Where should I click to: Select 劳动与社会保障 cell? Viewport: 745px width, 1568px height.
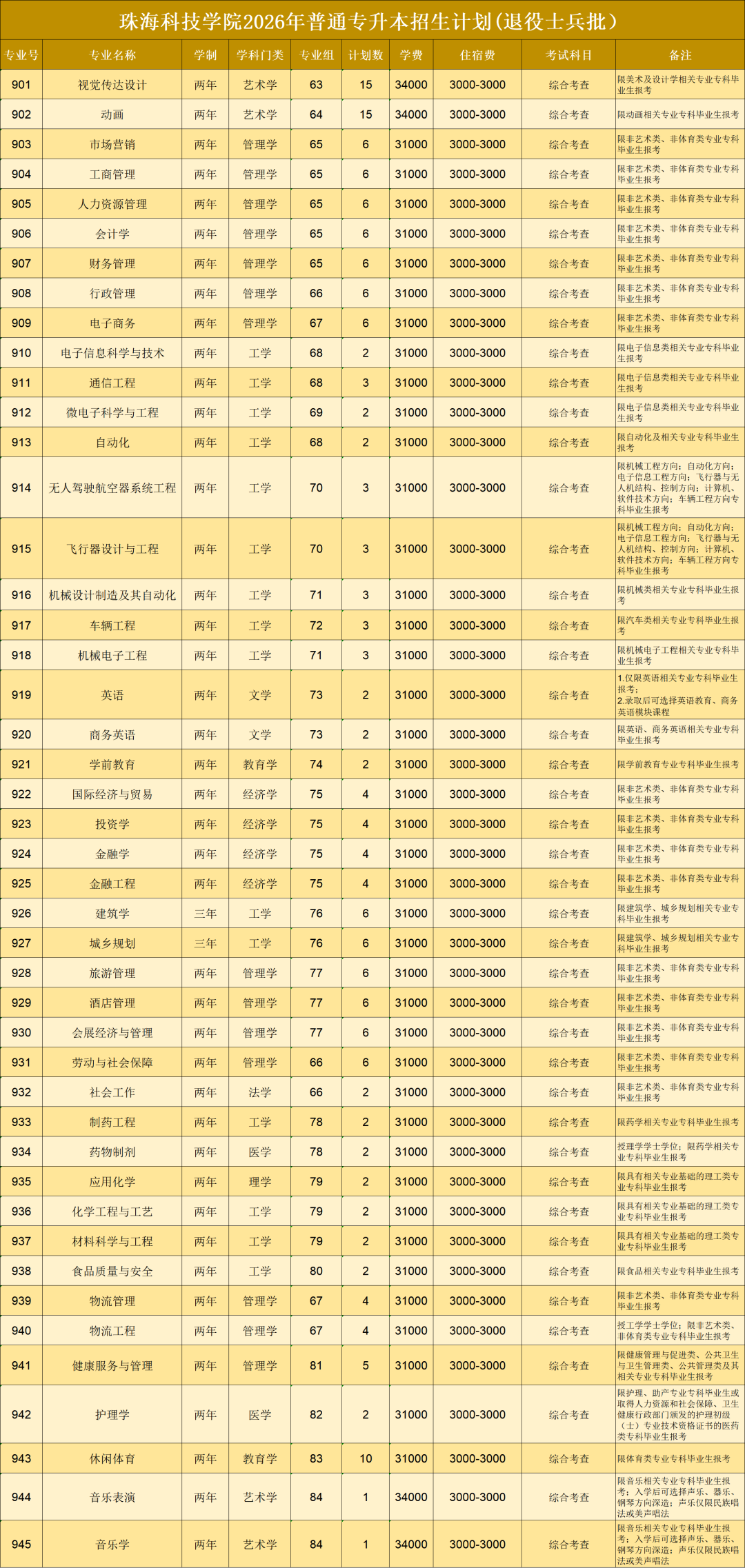coord(112,1062)
